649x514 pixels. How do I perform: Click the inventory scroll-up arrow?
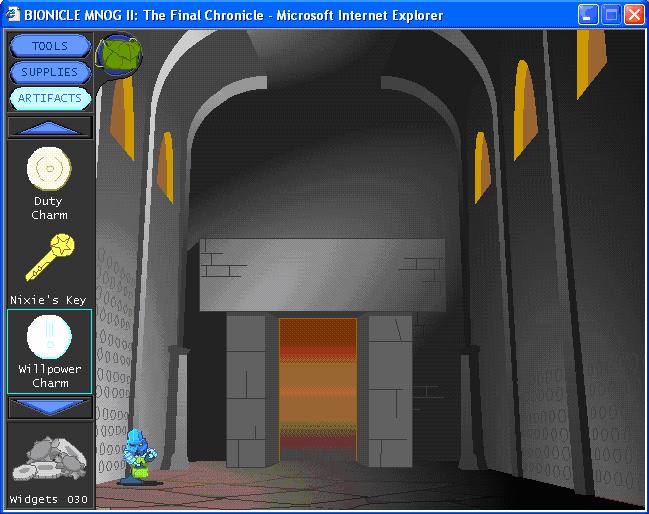click(x=50, y=127)
